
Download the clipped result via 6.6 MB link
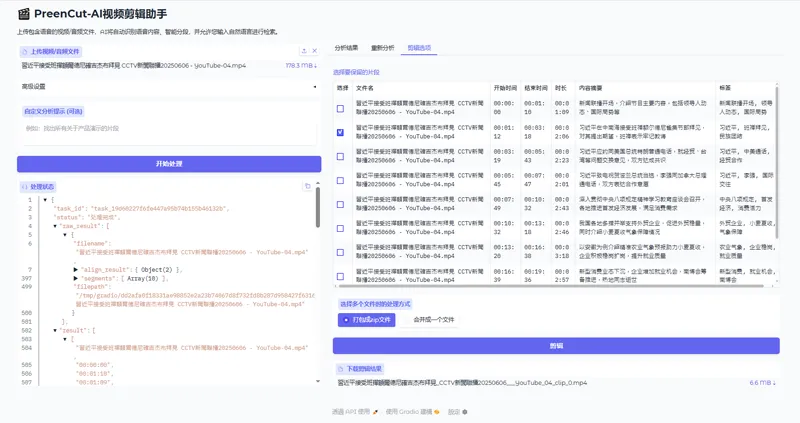click(x=762, y=383)
